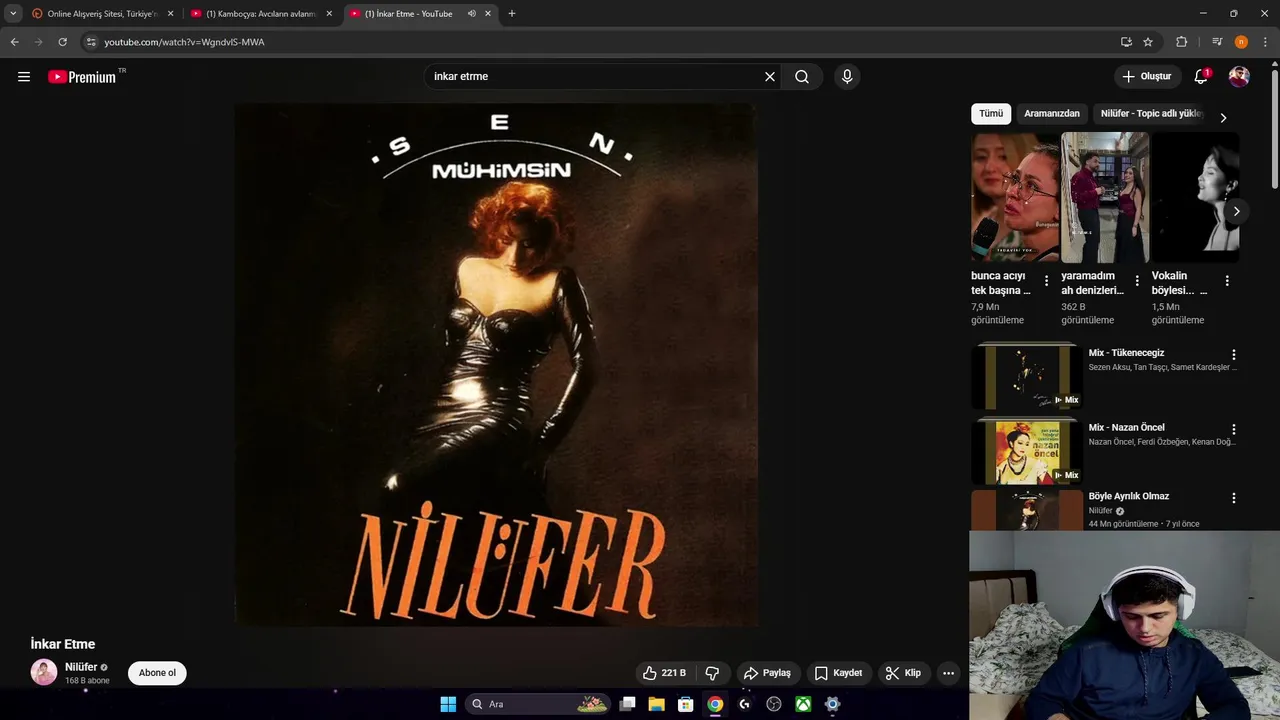
Task: Open 'bunca acıyı tek başına' short thumbnail
Action: pos(1015,197)
